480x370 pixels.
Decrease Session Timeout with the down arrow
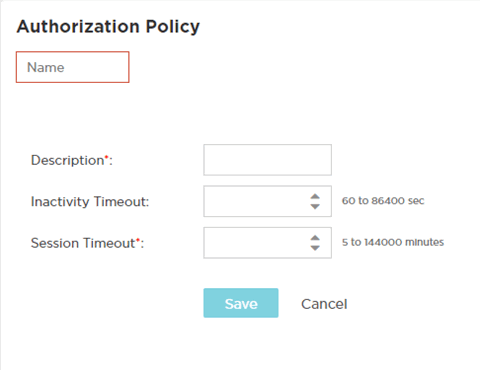coord(315,248)
